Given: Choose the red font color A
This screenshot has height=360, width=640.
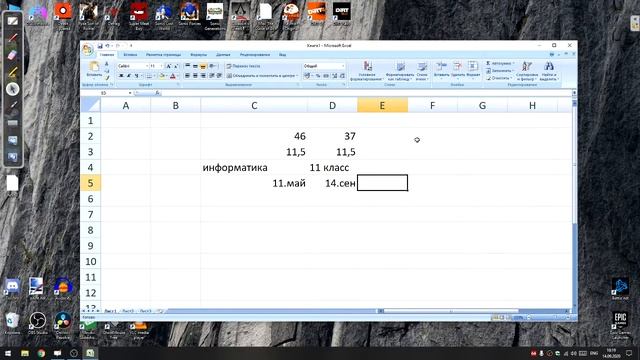Looking at the screenshot, I should tap(173, 76).
